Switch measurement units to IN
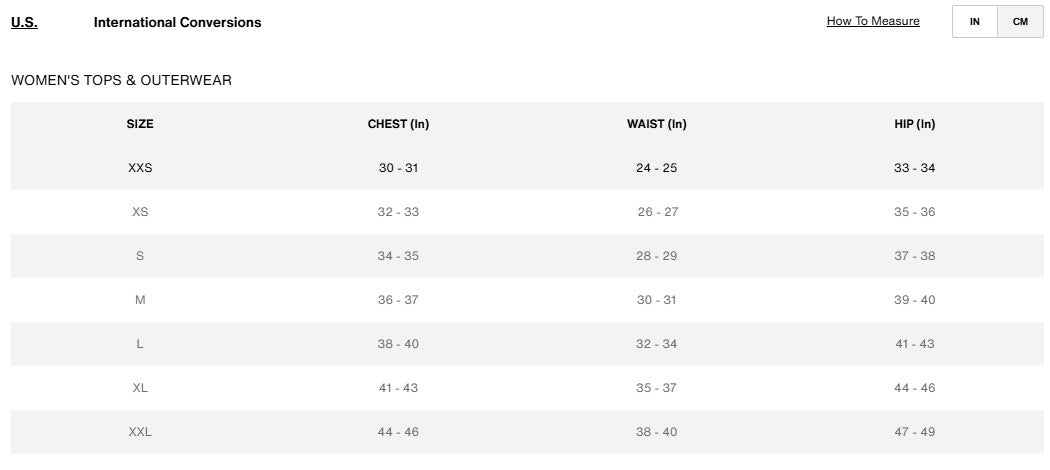Image resolution: width=1050 pixels, height=470 pixels. coord(975,22)
